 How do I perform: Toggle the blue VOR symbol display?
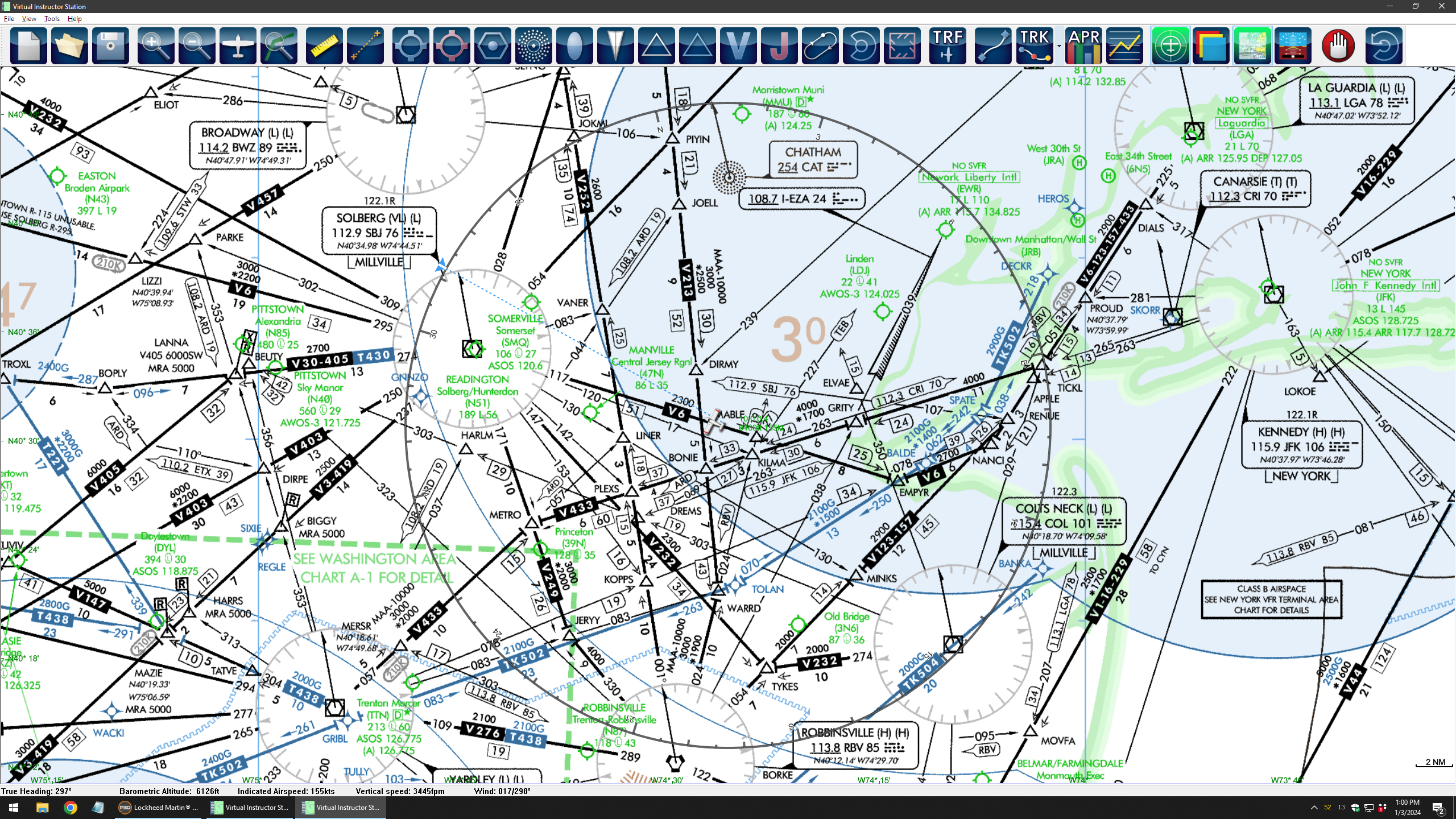(411, 45)
